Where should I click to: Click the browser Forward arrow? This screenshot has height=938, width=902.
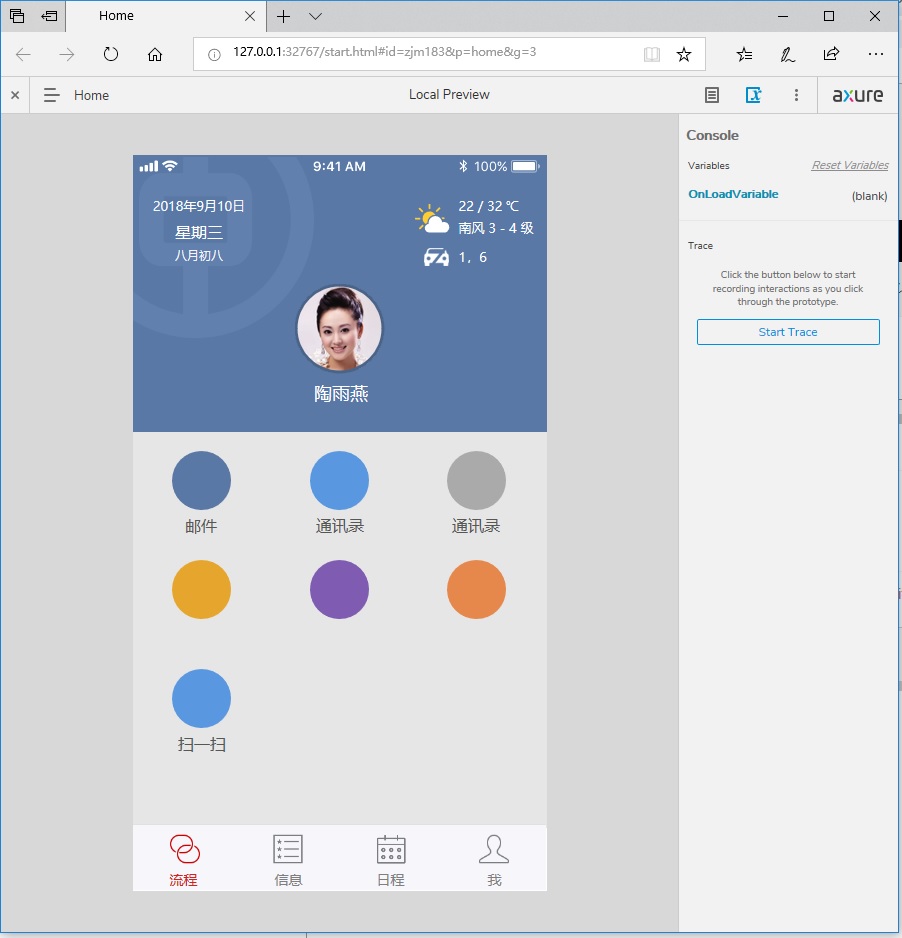[67, 54]
